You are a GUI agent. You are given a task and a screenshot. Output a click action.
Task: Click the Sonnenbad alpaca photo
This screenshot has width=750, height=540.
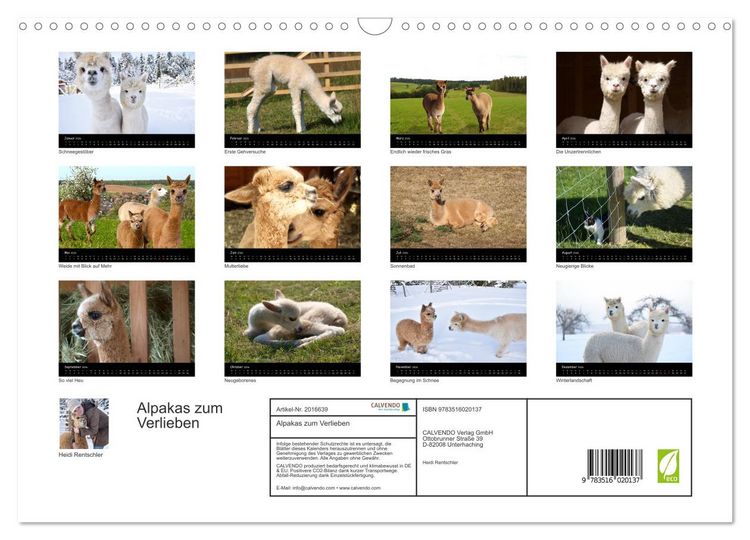click(x=458, y=214)
